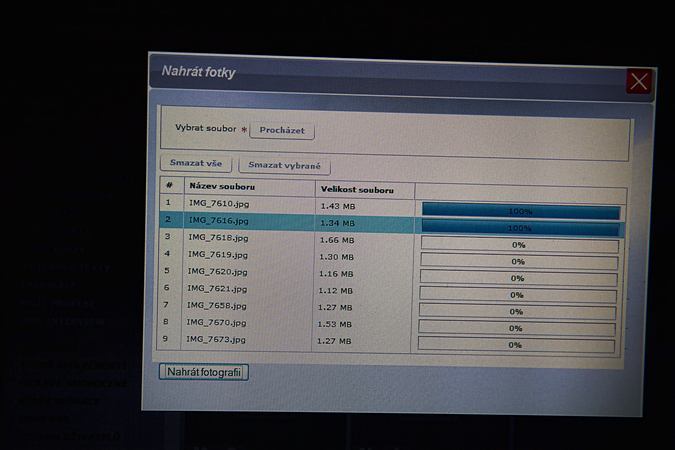
Task: Select file IMG_7610.jpg
Action: pos(219,204)
